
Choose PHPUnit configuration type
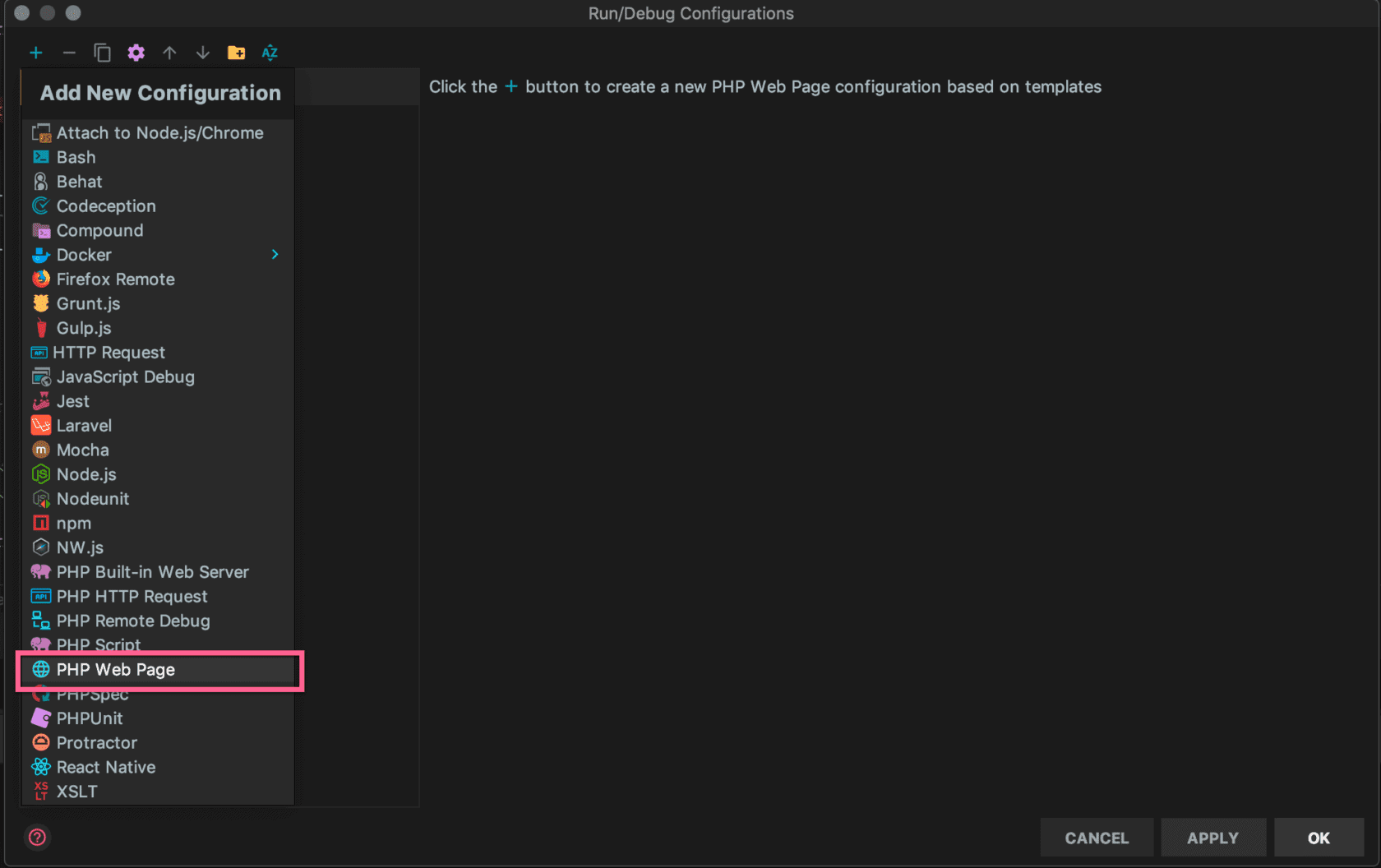[x=90, y=718]
